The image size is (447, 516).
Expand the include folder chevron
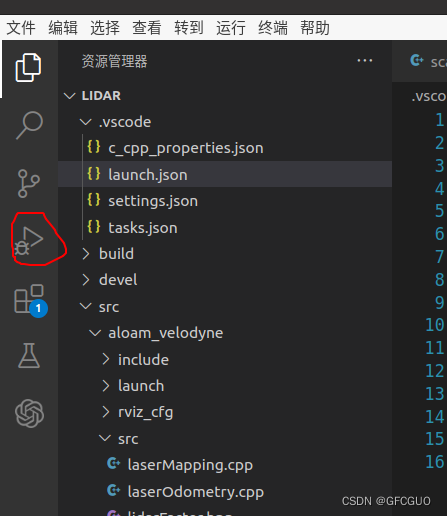click(106, 359)
